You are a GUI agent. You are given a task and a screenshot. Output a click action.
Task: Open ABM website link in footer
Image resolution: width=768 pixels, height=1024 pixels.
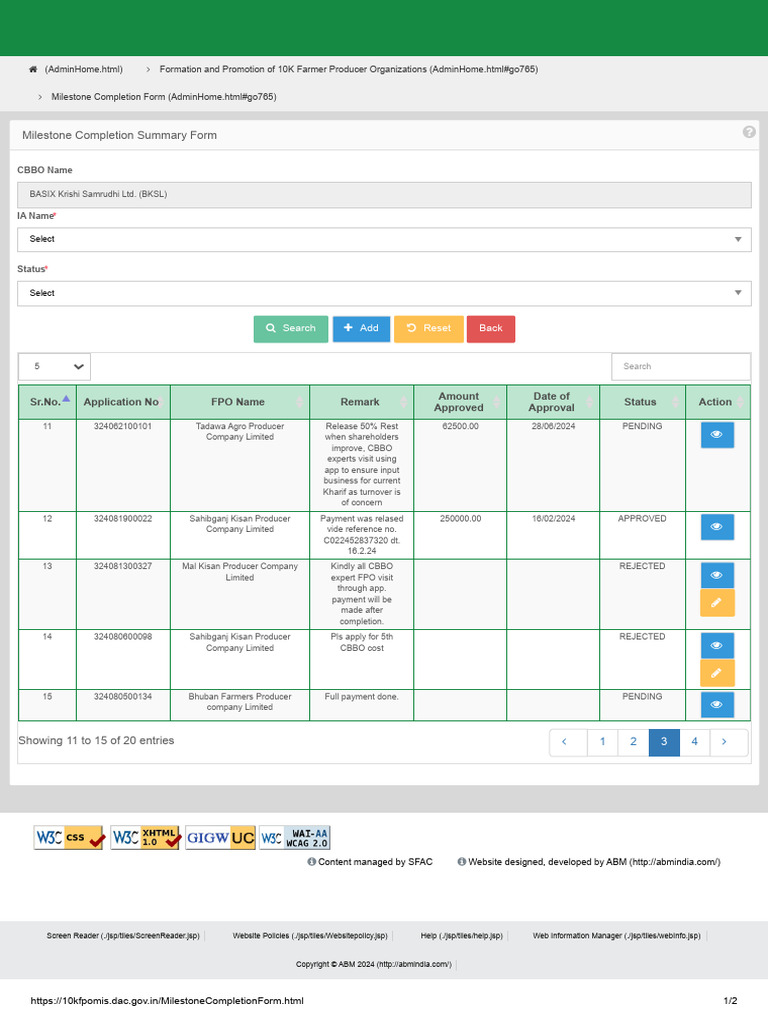tap(594, 862)
